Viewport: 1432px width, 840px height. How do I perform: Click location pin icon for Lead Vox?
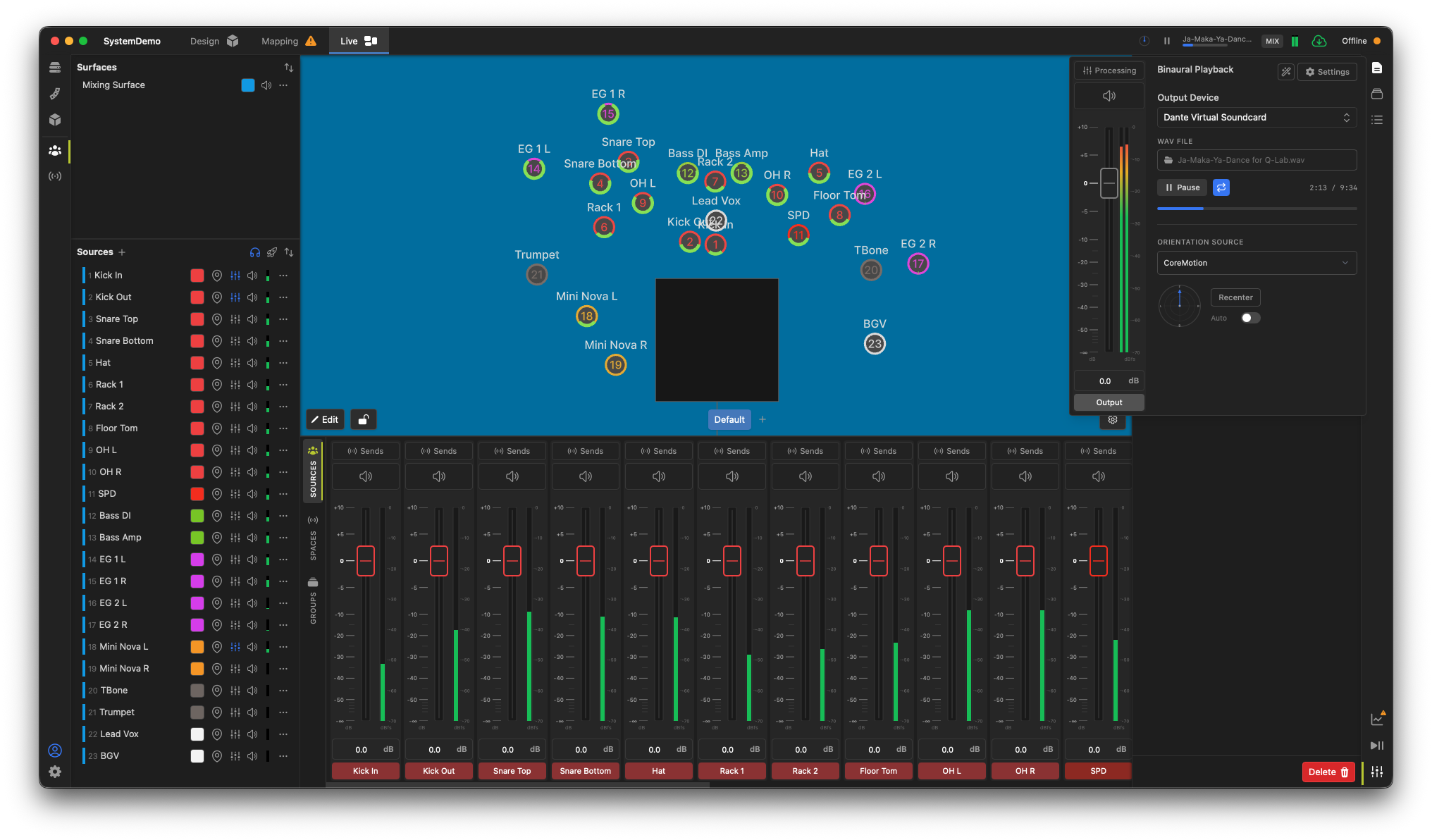217,734
